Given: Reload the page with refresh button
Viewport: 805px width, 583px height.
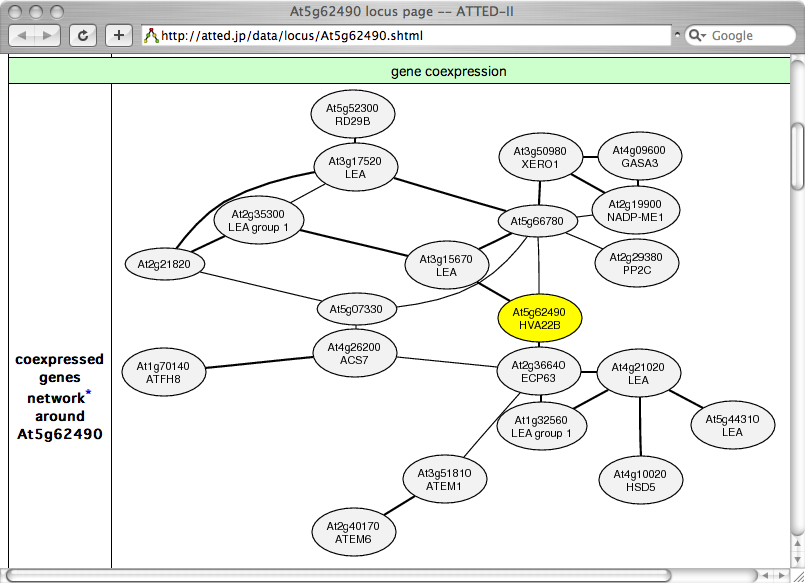Looking at the screenshot, I should click(x=83, y=35).
